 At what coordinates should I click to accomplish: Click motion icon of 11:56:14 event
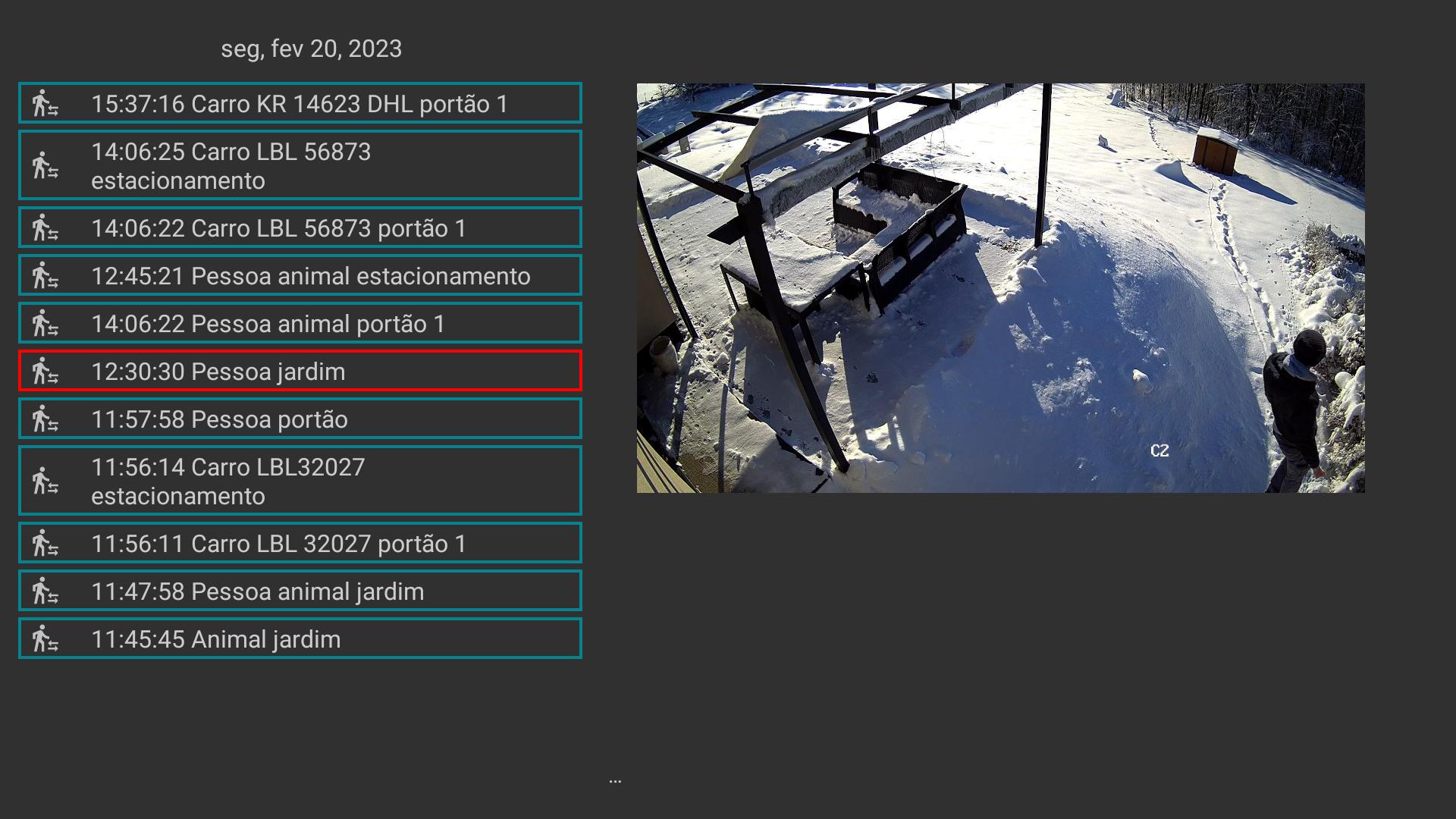pyautogui.click(x=45, y=481)
